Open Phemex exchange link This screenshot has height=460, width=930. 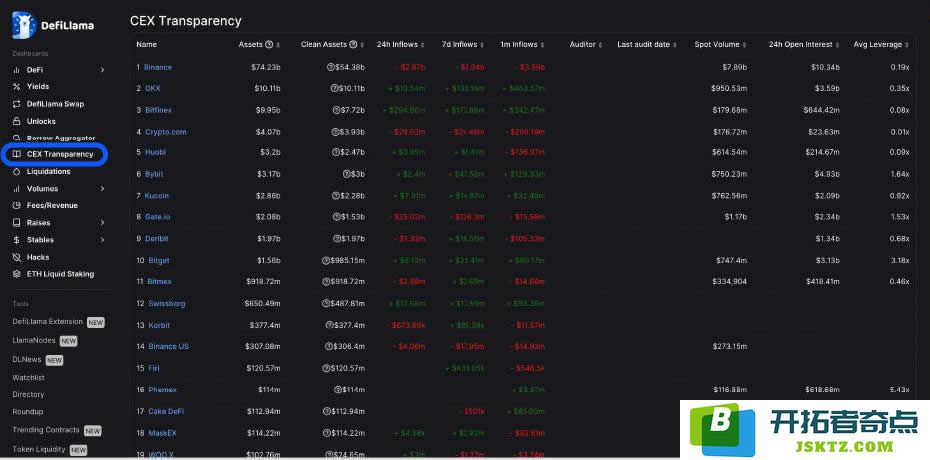(x=163, y=389)
